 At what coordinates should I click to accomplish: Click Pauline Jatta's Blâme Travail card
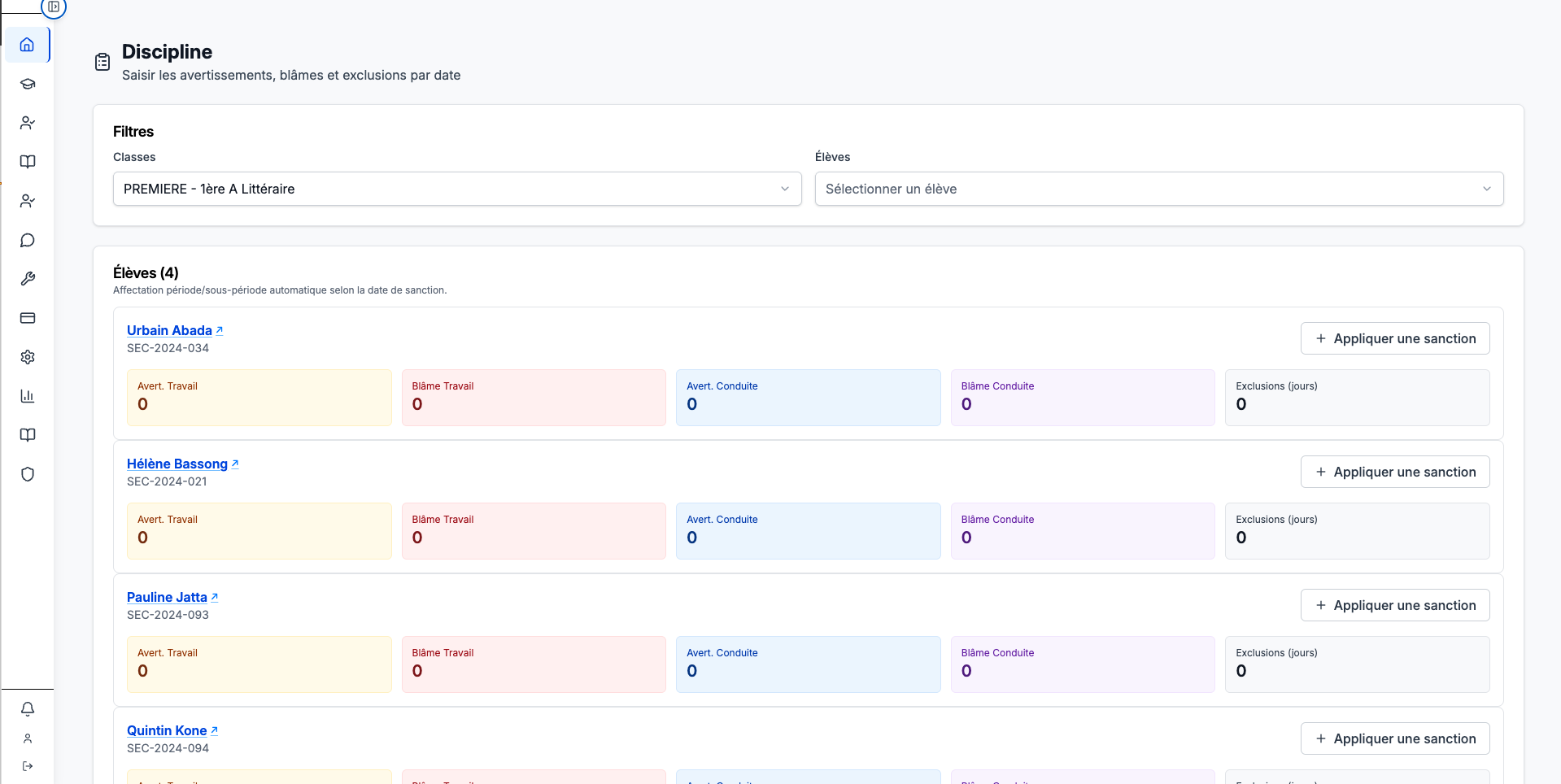tap(534, 664)
